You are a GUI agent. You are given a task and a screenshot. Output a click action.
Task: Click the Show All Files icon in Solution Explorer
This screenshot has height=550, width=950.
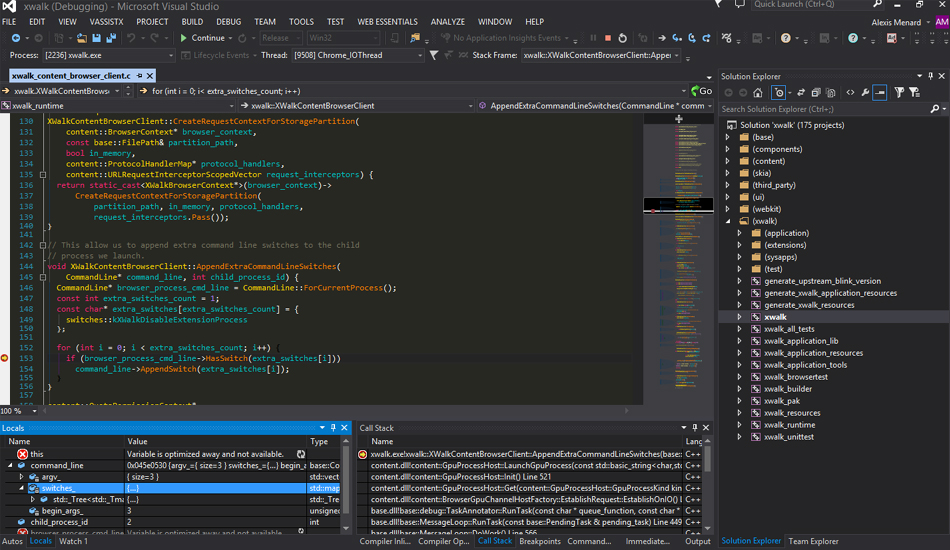click(x=831, y=93)
